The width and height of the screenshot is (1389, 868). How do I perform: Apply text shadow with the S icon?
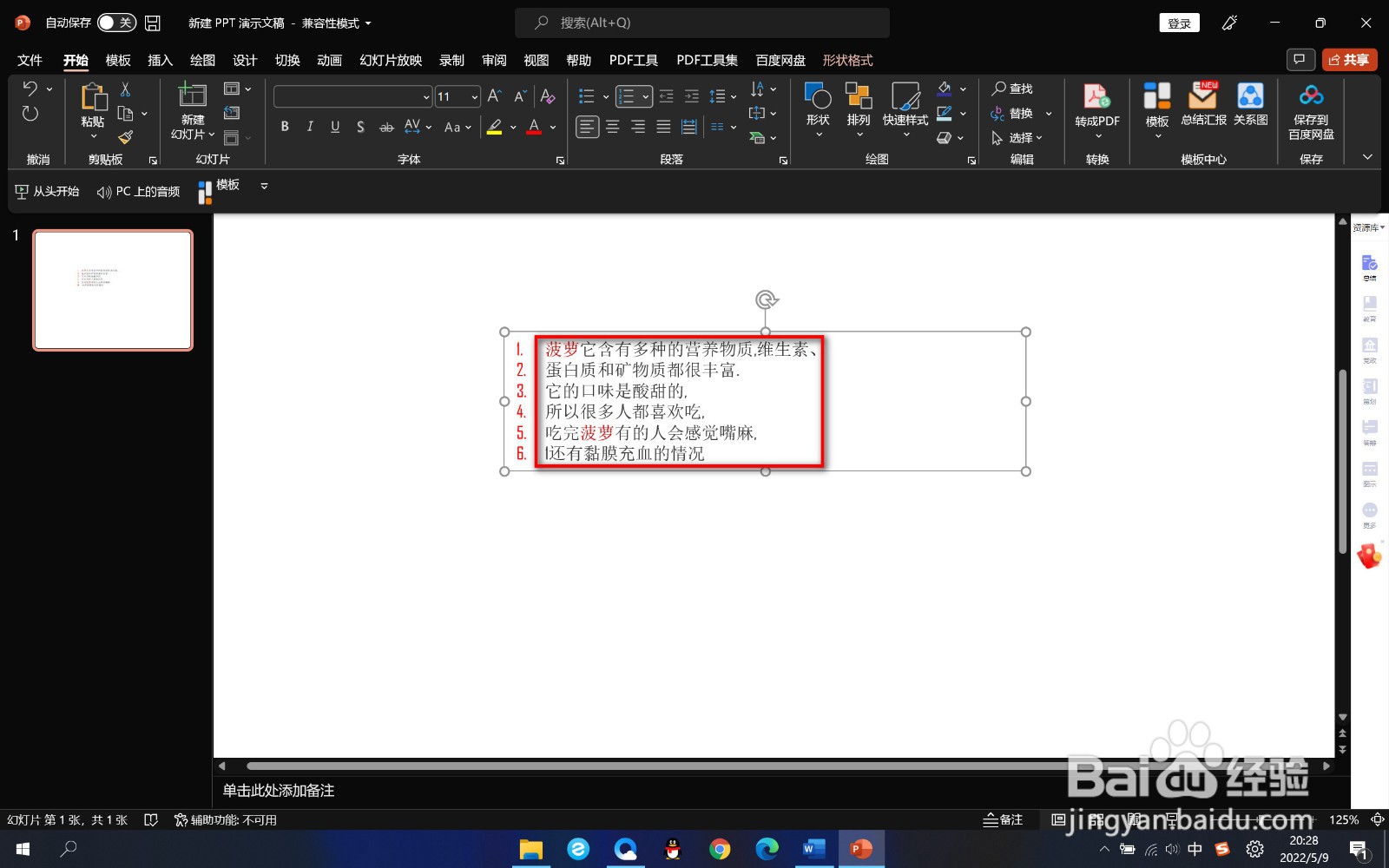pyautogui.click(x=360, y=127)
